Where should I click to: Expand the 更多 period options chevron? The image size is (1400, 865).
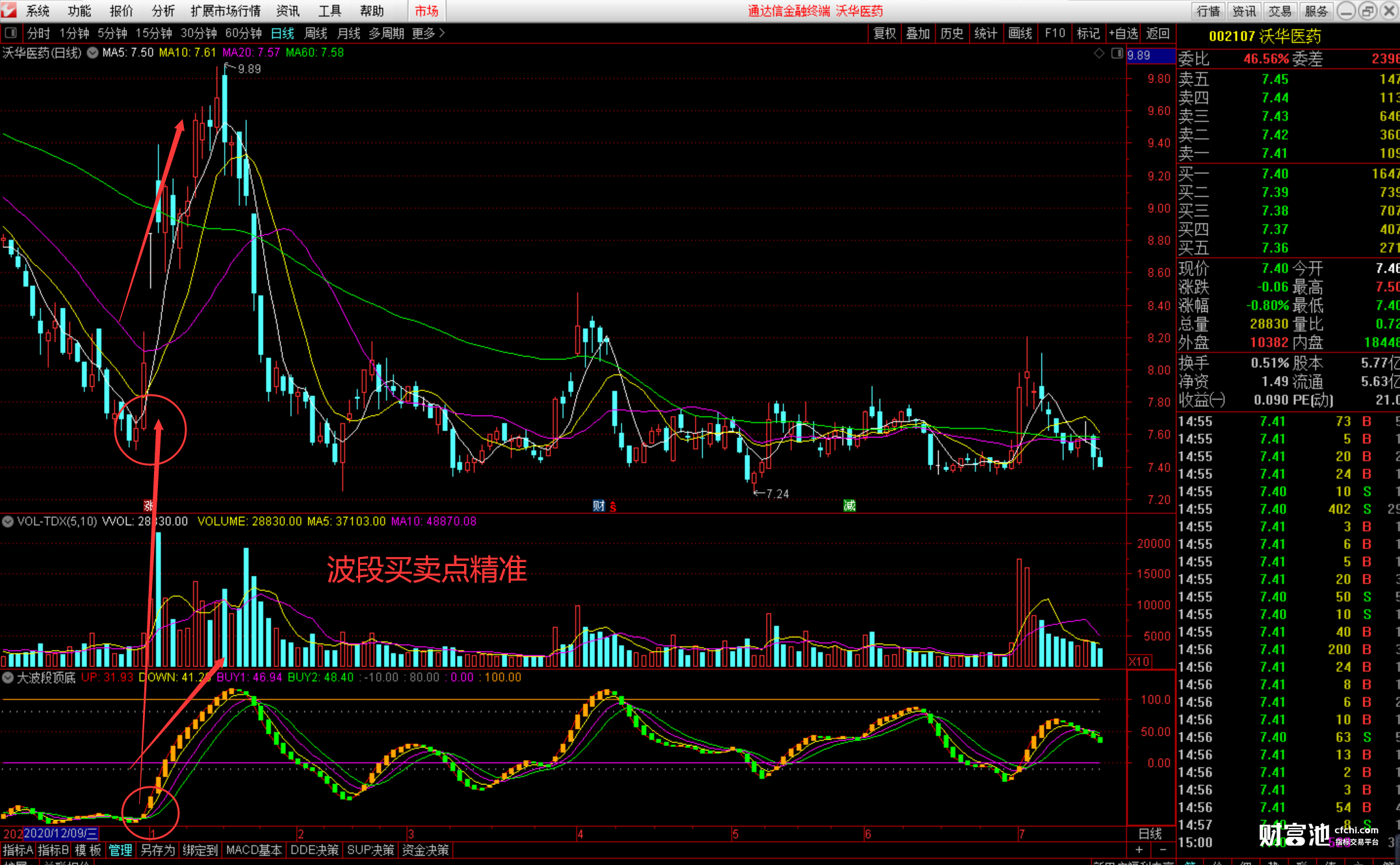[x=442, y=32]
